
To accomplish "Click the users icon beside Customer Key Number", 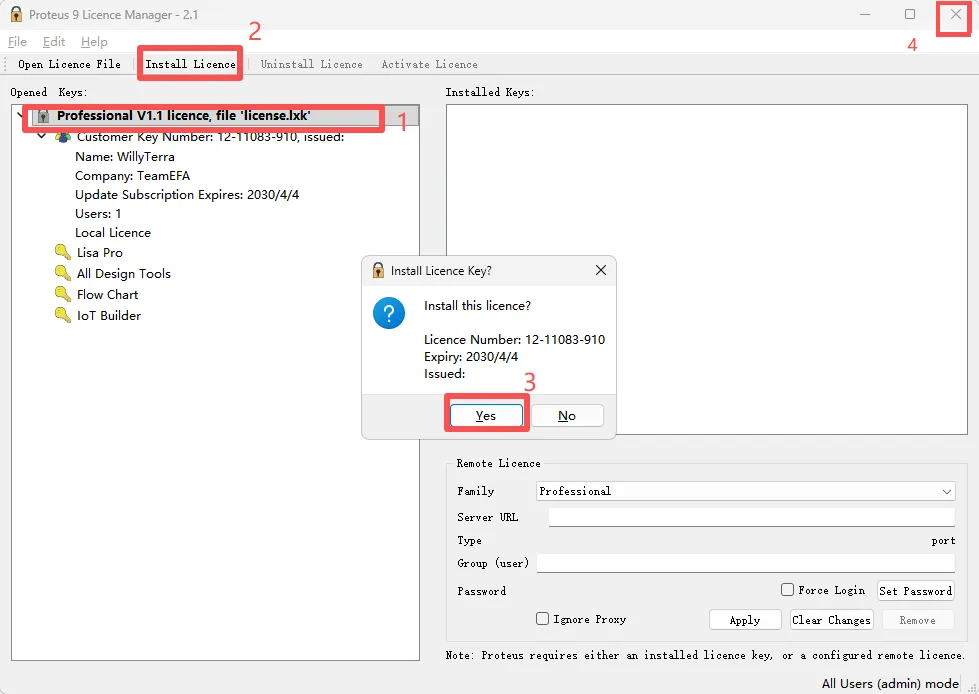I will [63, 137].
